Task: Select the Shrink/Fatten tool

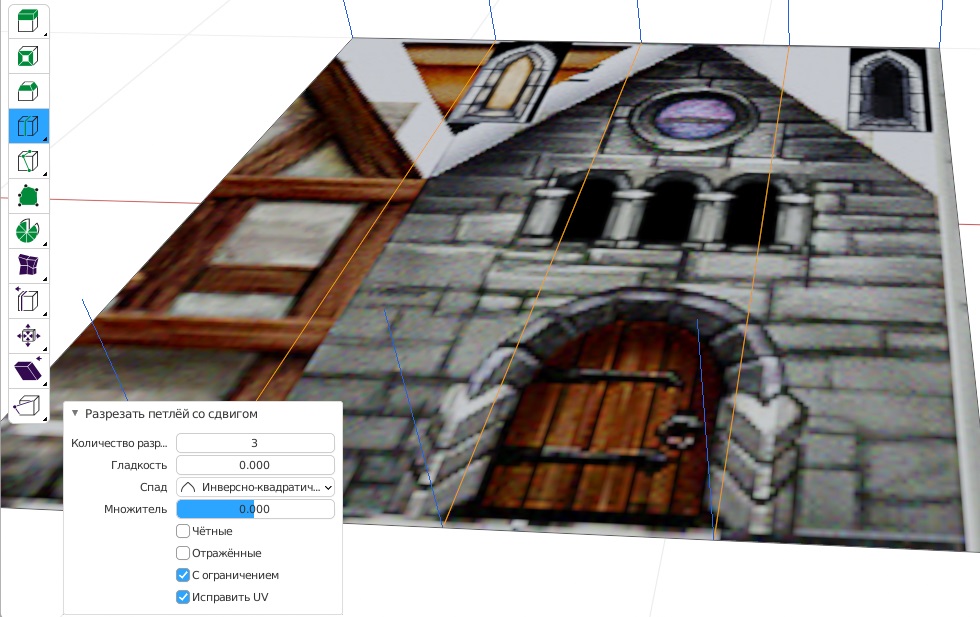Action: pyautogui.click(x=28, y=336)
